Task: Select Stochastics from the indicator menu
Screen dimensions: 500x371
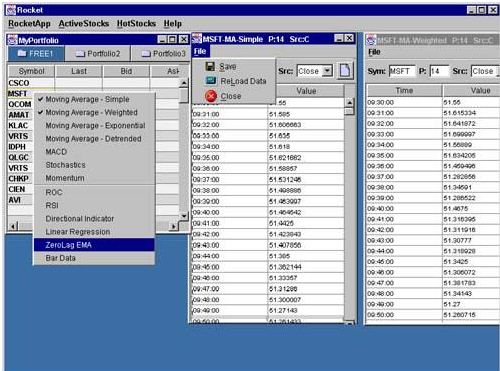Action: [x=94, y=165]
